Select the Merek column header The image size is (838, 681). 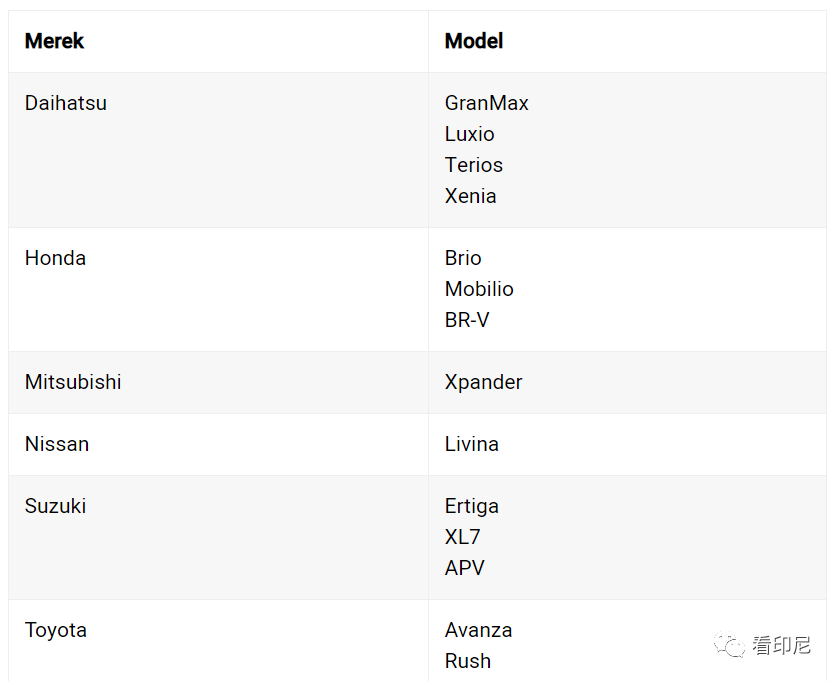tap(55, 41)
